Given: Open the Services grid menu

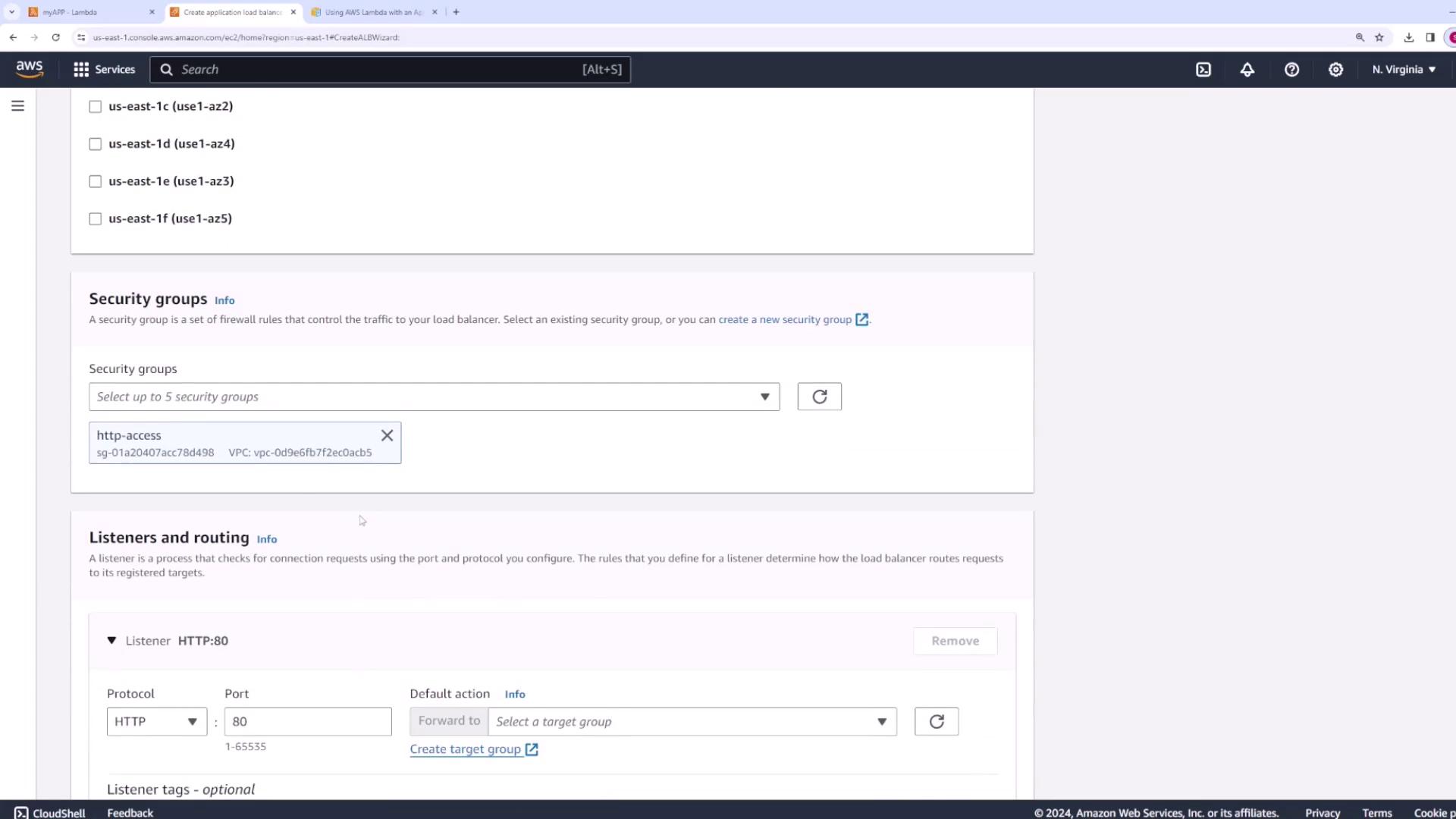Looking at the screenshot, I should click(x=104, y=70).
